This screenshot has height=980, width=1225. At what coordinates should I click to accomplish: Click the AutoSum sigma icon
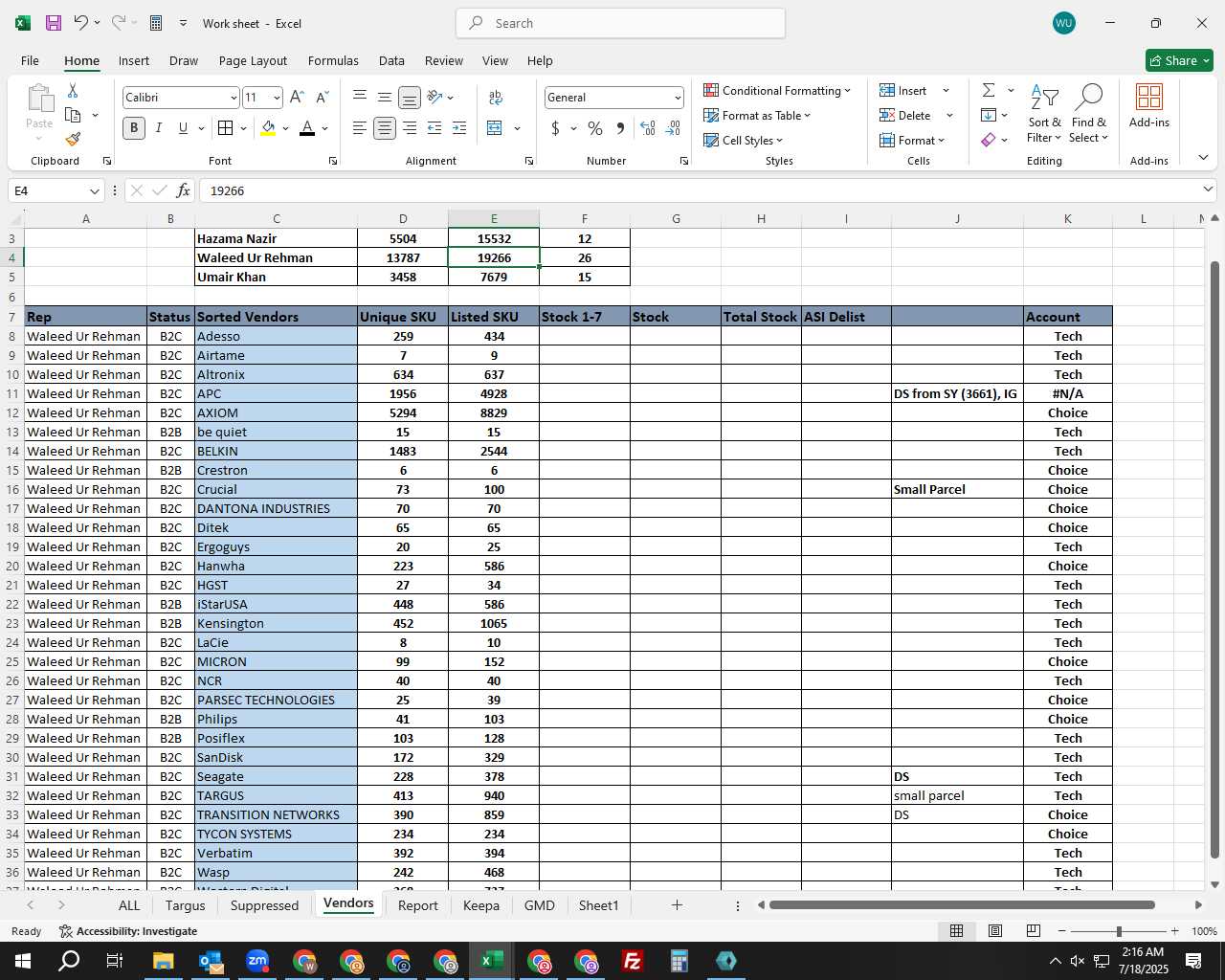pos(989,90)
